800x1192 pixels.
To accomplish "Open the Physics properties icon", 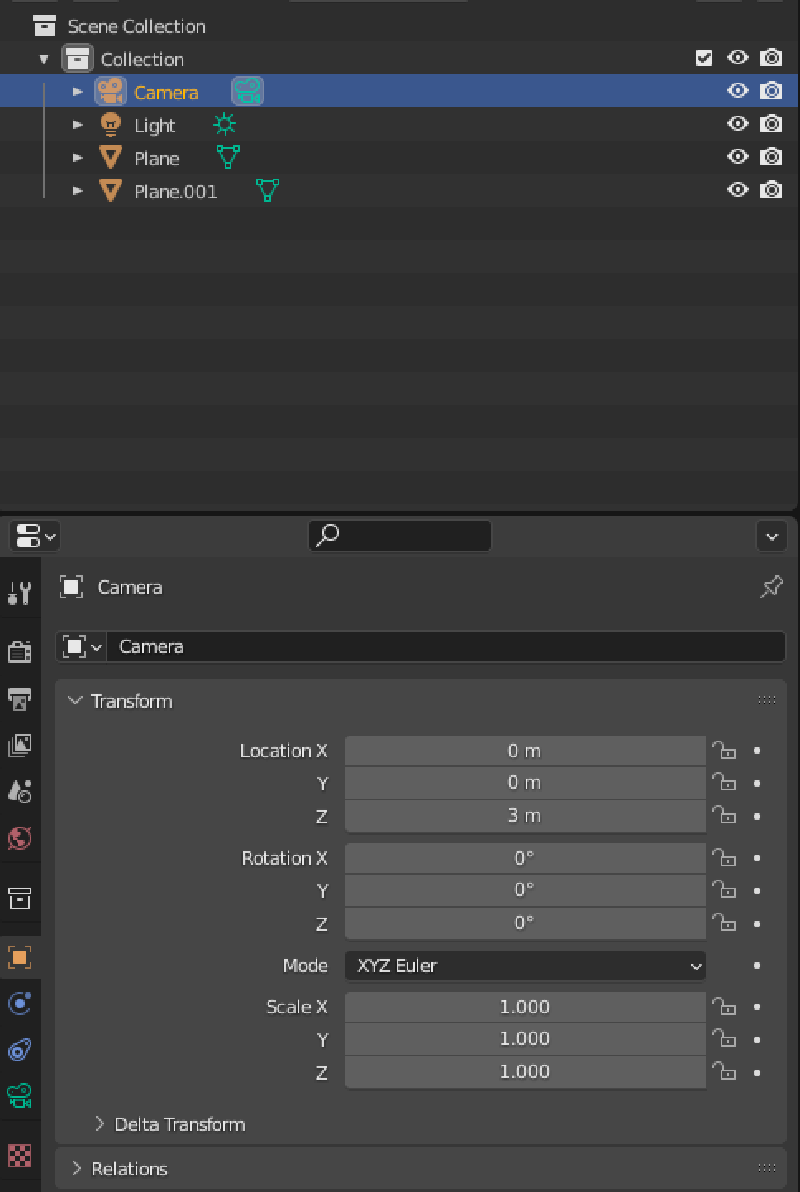I will [x=19, y=1003].
